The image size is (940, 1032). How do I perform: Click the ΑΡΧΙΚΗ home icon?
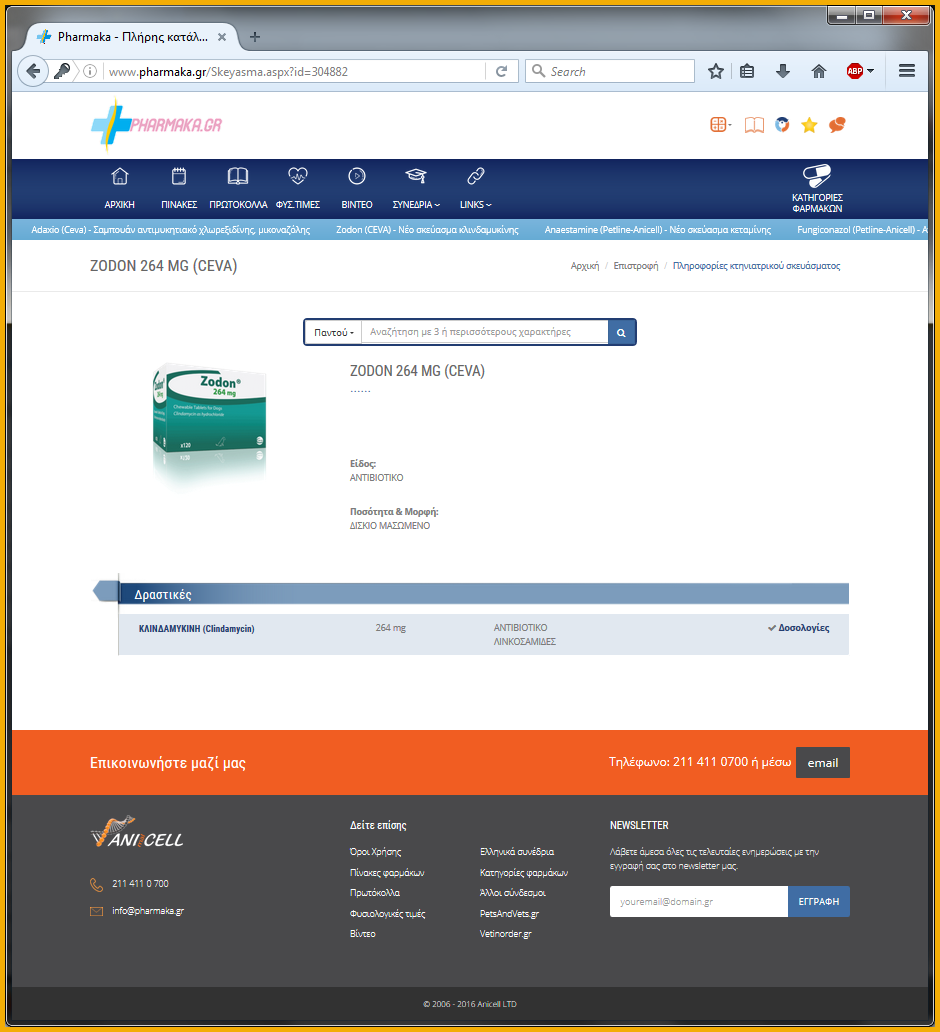coord(120,177)
